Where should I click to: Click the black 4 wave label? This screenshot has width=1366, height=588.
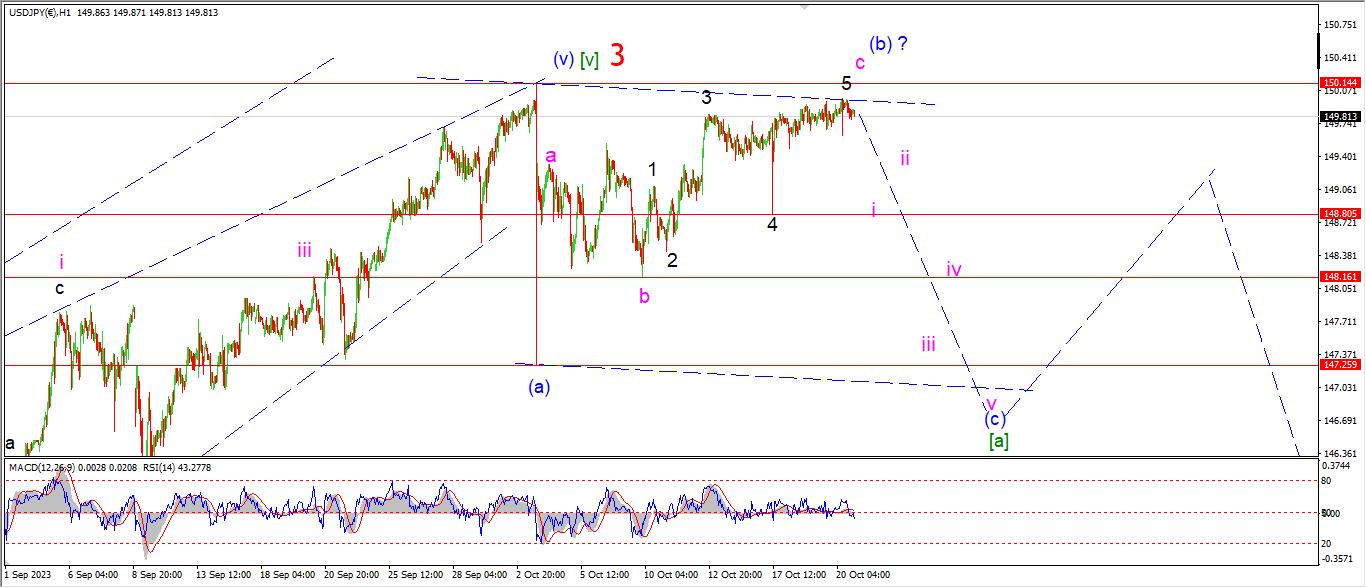772,225
